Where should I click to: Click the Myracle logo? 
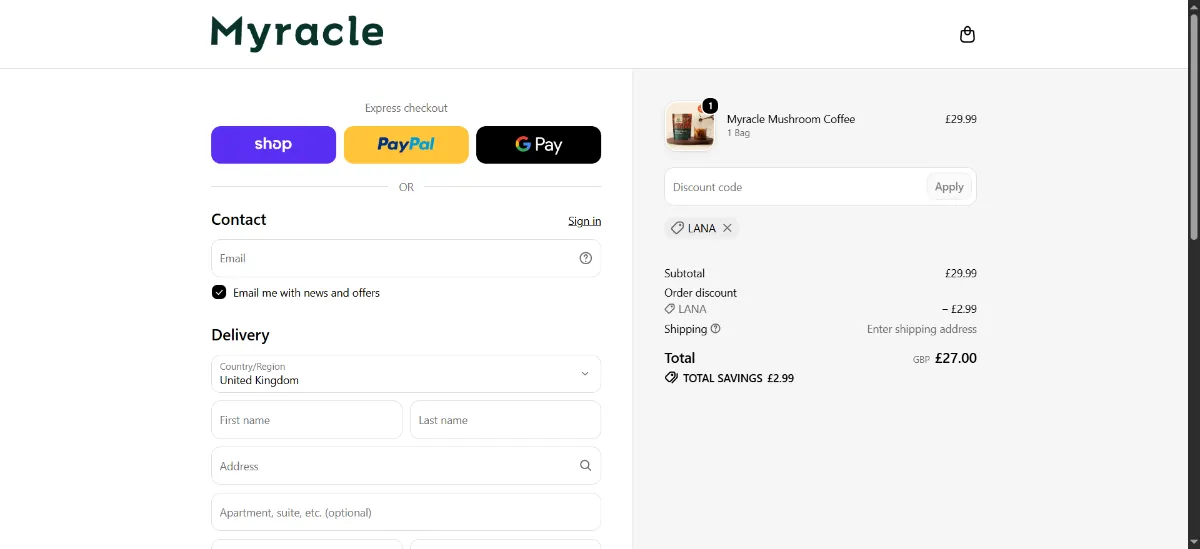click(x=297, y=33)
